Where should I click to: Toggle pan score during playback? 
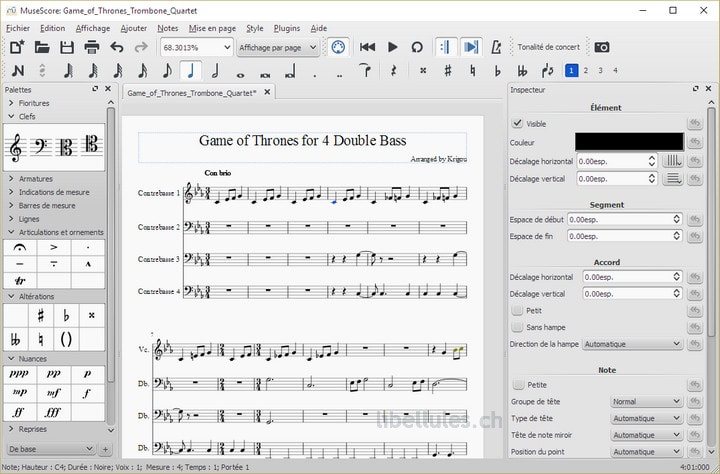pyautogui.click(x=471, y=47)
